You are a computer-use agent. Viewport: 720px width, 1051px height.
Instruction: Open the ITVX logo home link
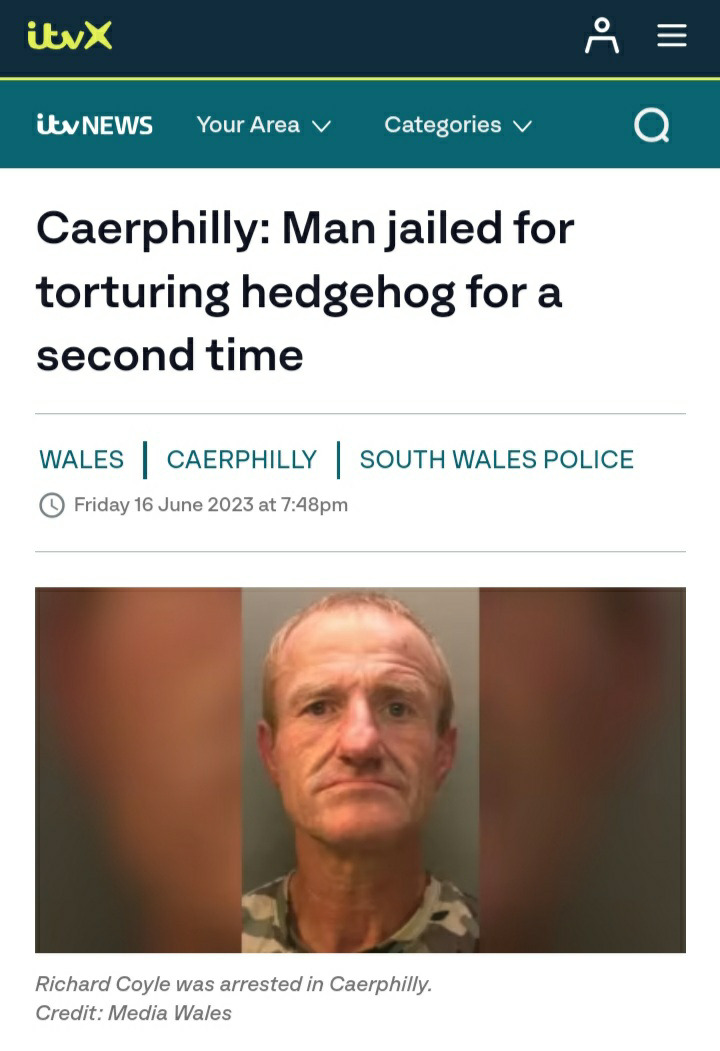(69, 35)
